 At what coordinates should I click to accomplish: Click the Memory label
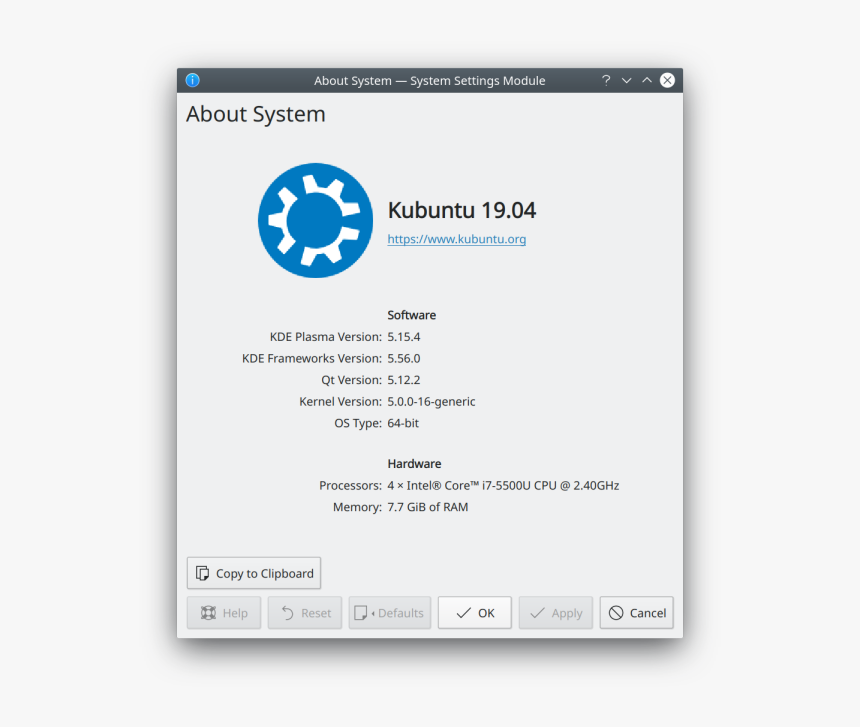click(358, 507)
